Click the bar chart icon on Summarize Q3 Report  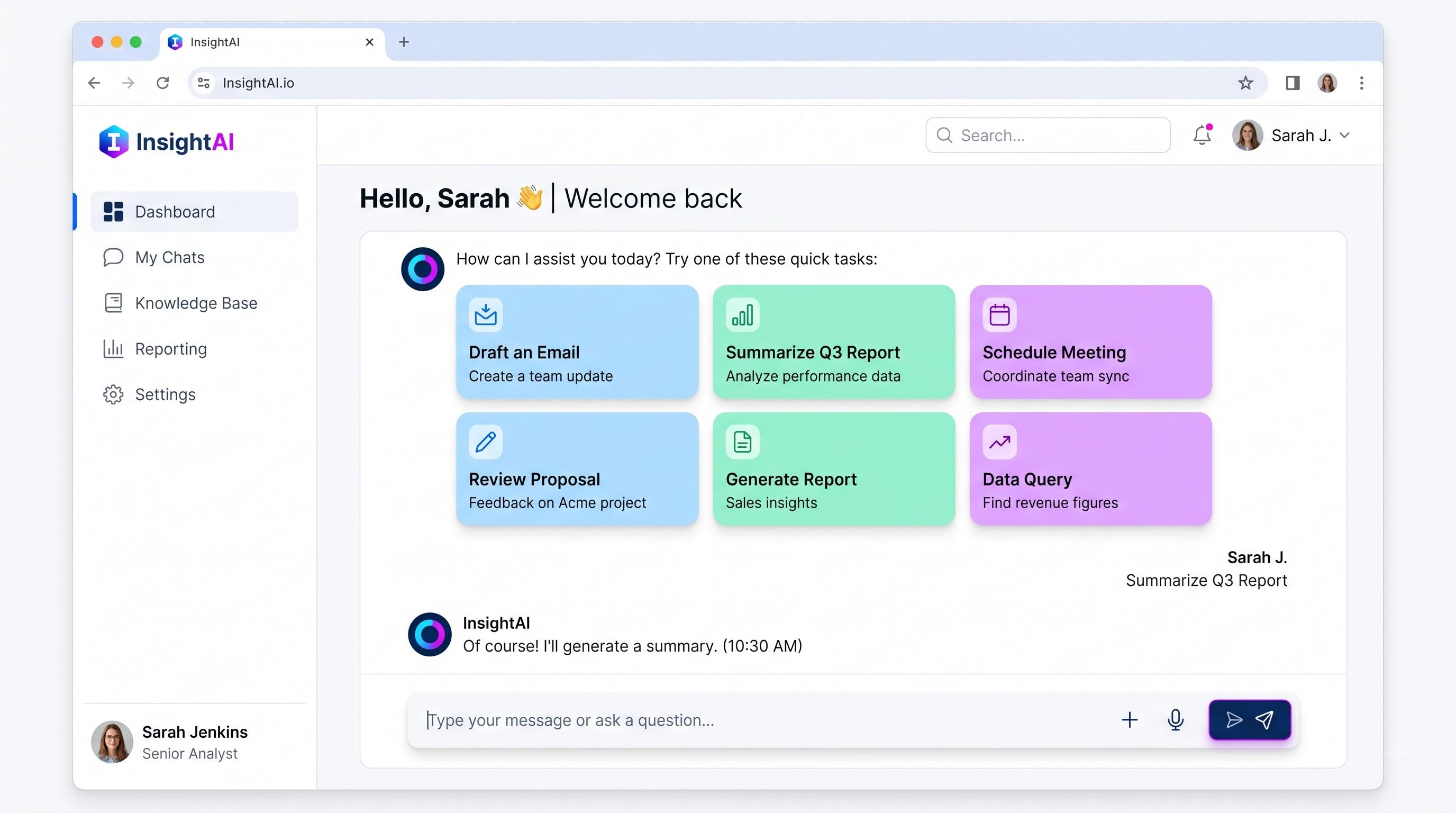(x=743, y=315)
